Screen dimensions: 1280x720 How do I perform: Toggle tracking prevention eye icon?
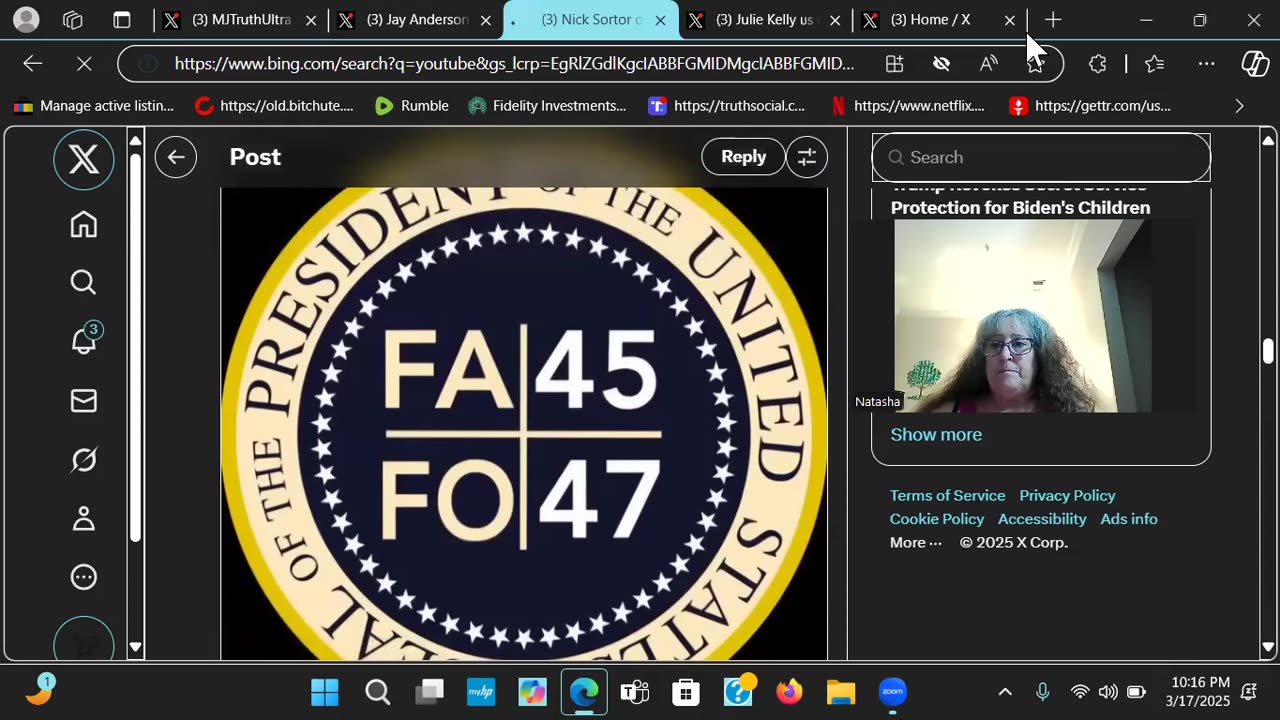pyautogui.click(x=941, y=64)
